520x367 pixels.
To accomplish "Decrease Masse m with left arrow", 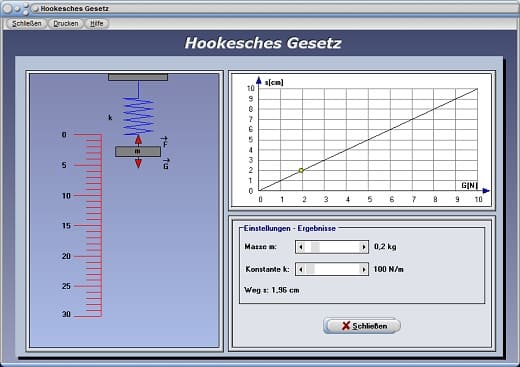I will (x=301, y=247).
